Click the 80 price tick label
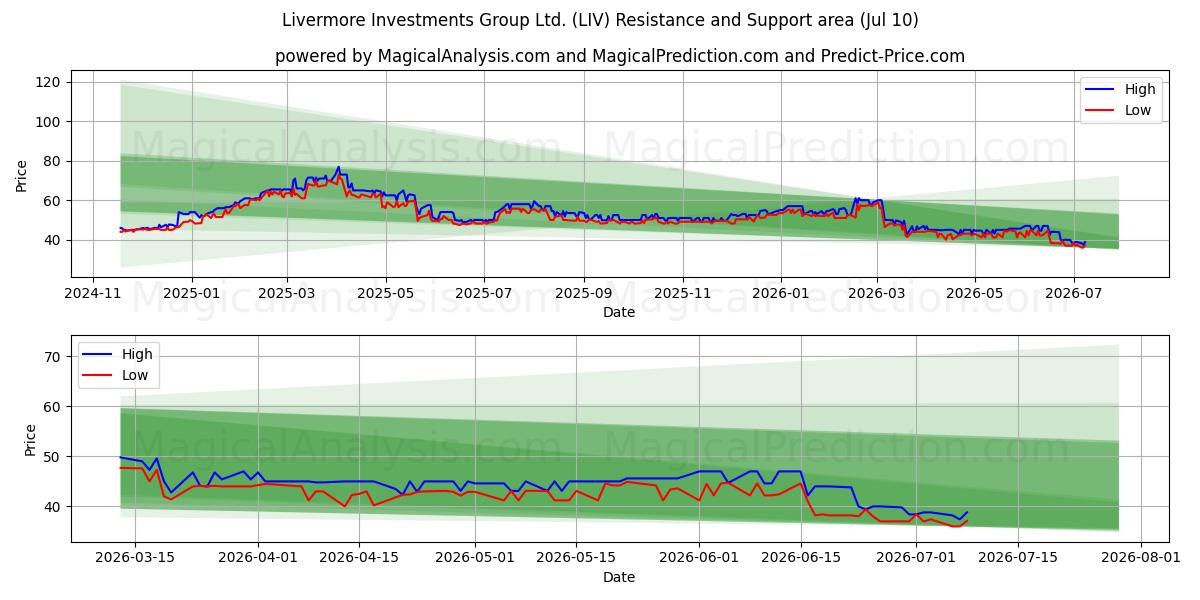This screenshot has height=600, width=1200. (x=54, y=161)
